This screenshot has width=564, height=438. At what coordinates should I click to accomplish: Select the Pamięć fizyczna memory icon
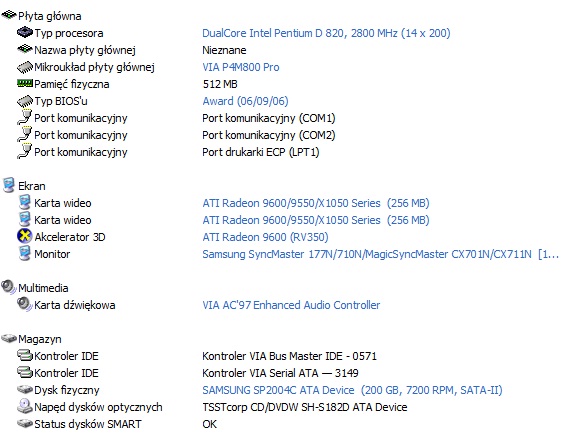(25, 83)
